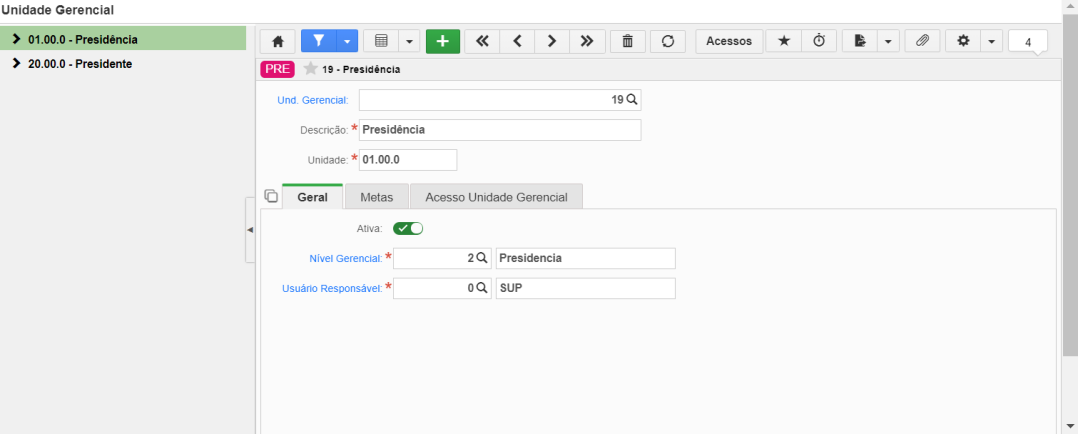The image size is (1079, 437).
Task: Click the home icon in toolbar
Action: point(277,41)
